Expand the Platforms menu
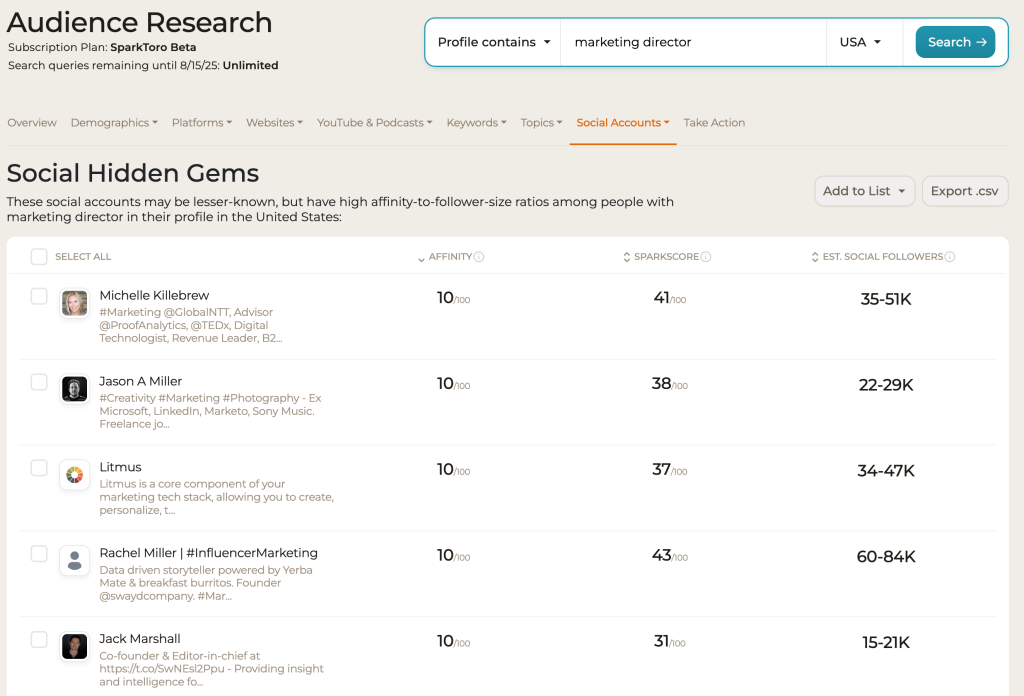 click(x=202, y=123)
